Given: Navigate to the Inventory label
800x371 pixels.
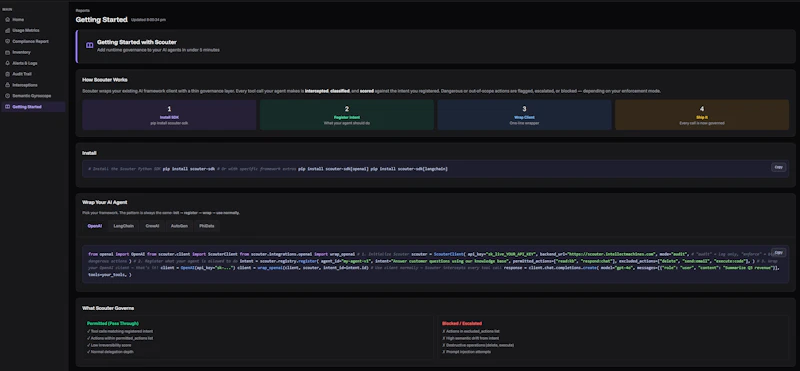Looking at the screenshot, I should click(x=21, y=52).
